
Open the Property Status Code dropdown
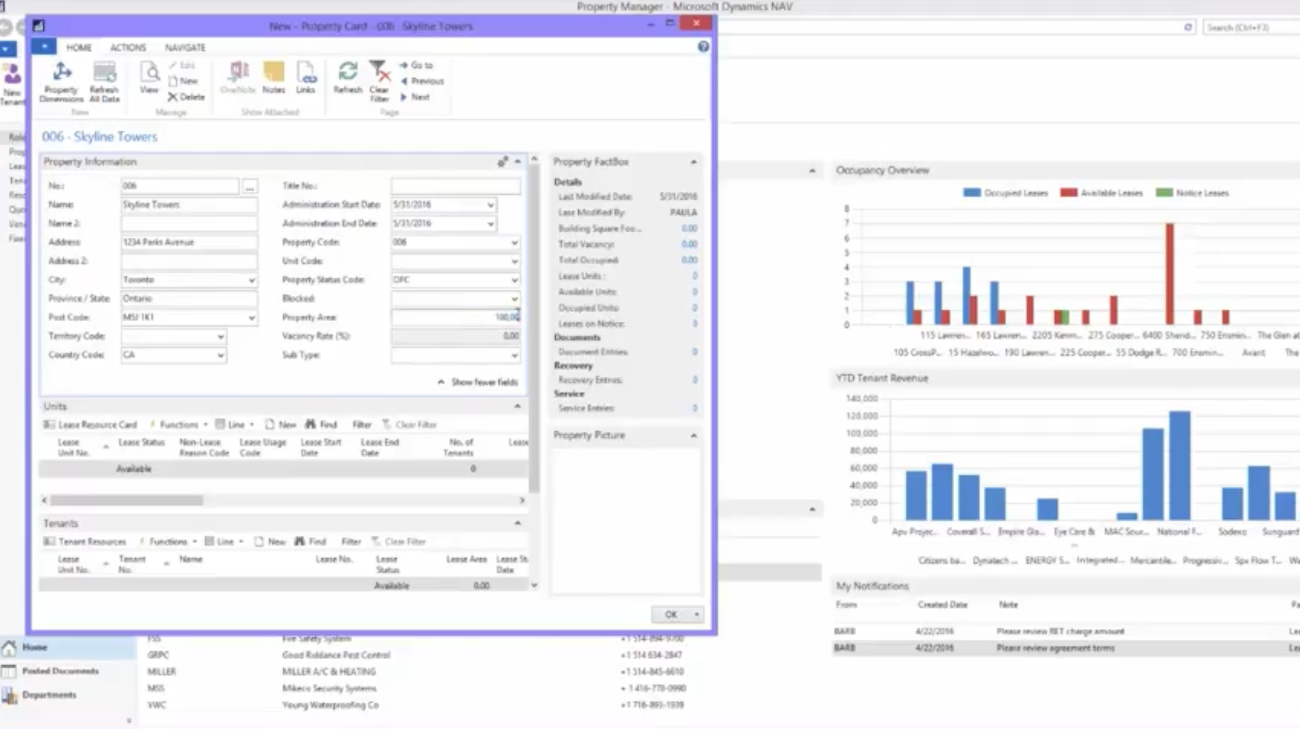point(515,280)
